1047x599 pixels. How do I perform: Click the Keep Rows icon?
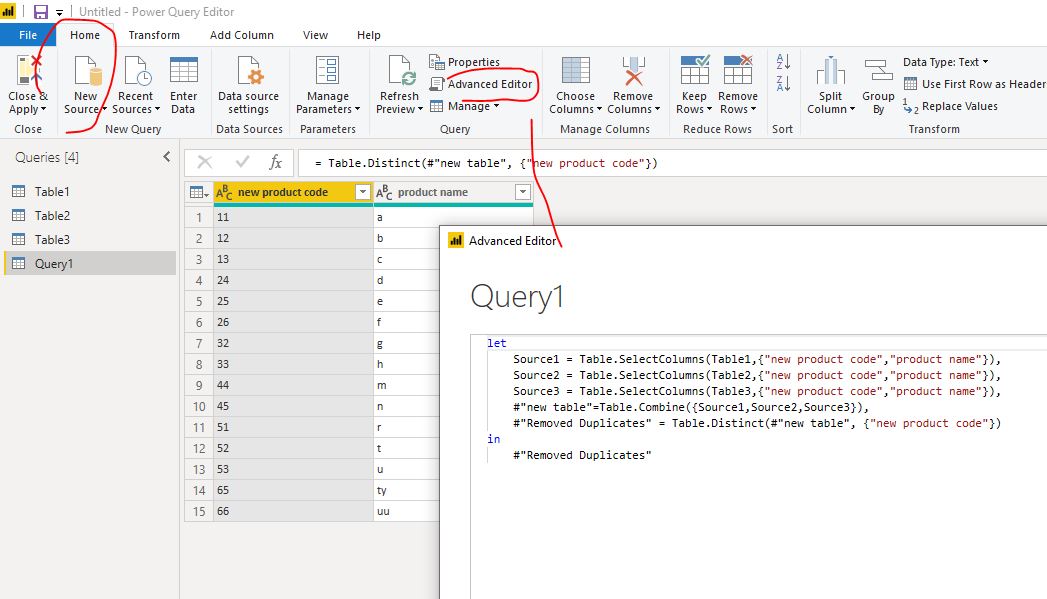pyautogui.click(x=694, y=70)
